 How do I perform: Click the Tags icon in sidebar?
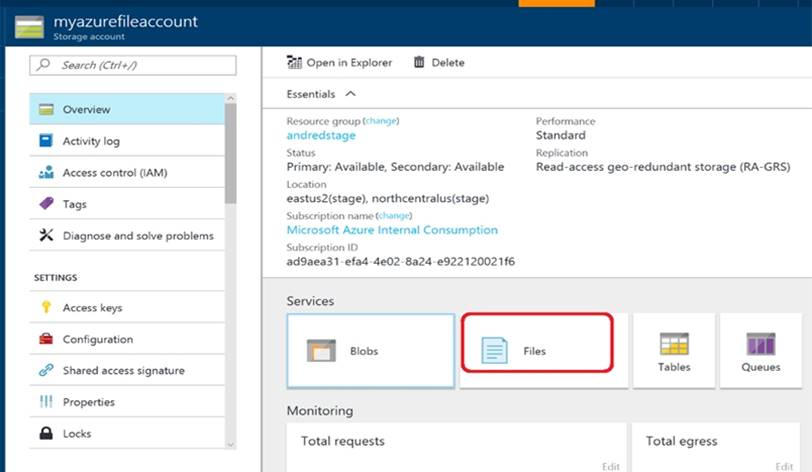[x=46, y=204]
